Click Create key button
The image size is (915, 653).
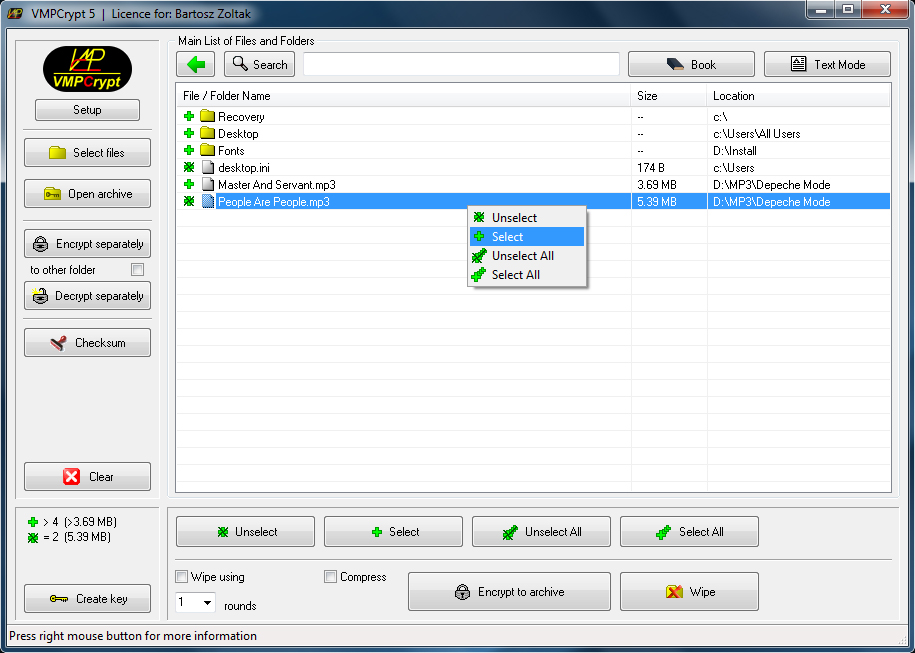[x=88, y=599]
